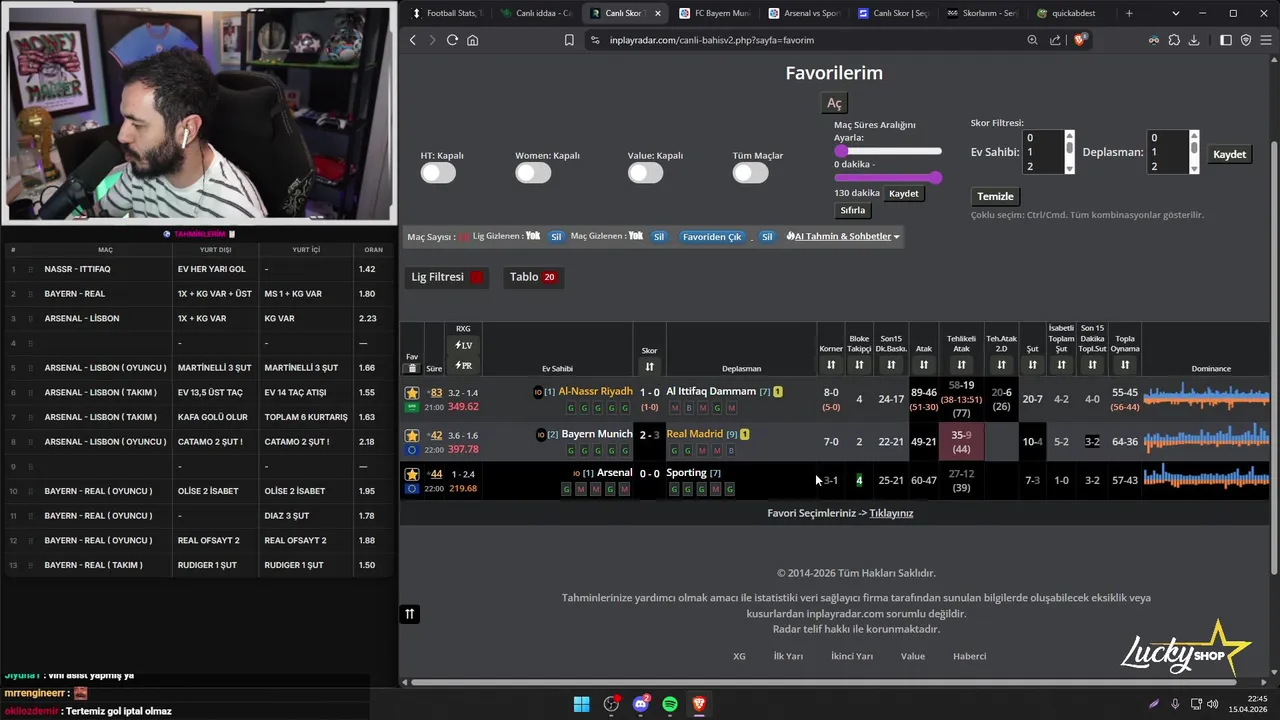Toggle the browser sidebar panel
This screenshot has height=720, width=1280.
(x=1226, y=40)
